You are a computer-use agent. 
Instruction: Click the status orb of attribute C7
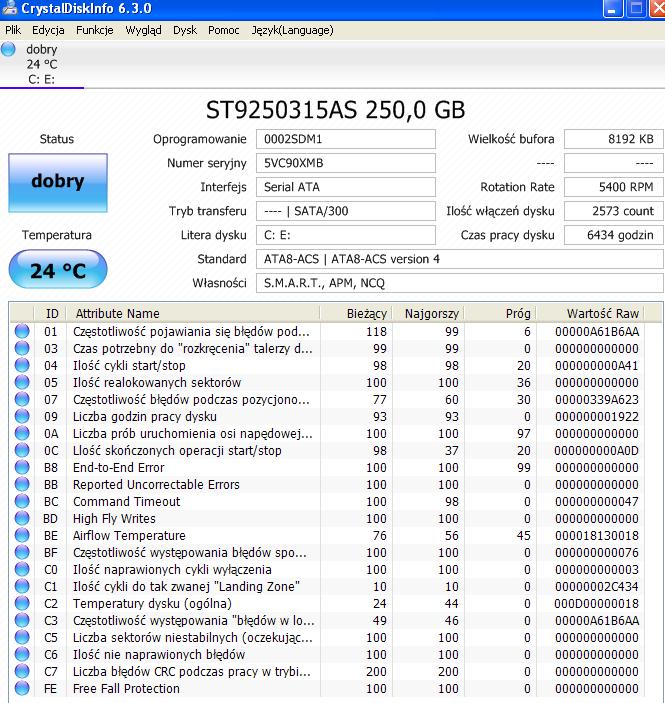click(22, 672)
